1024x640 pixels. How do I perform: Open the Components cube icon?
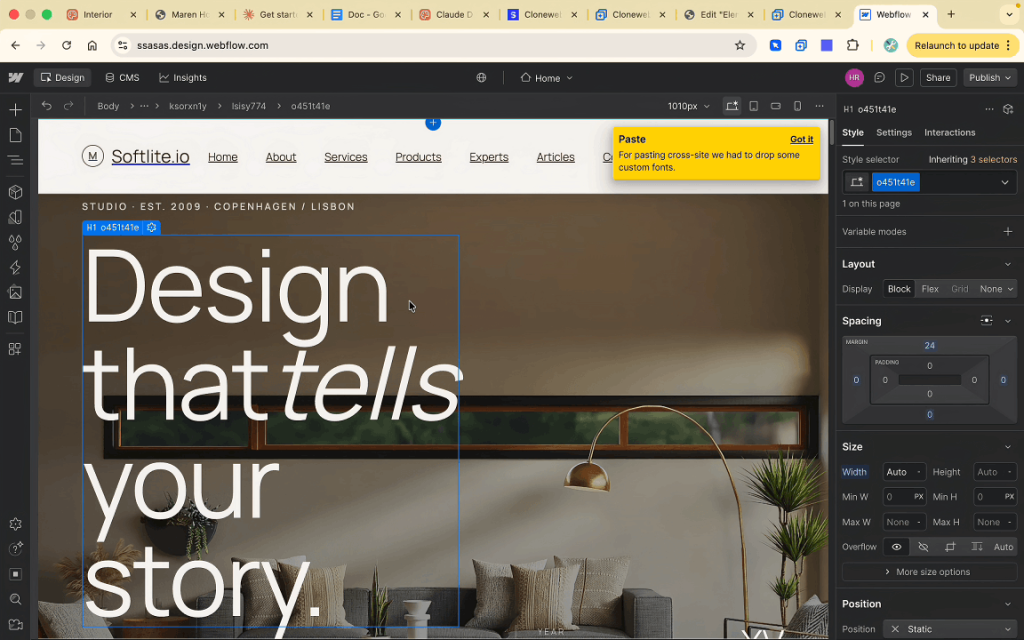pos(15,192)
